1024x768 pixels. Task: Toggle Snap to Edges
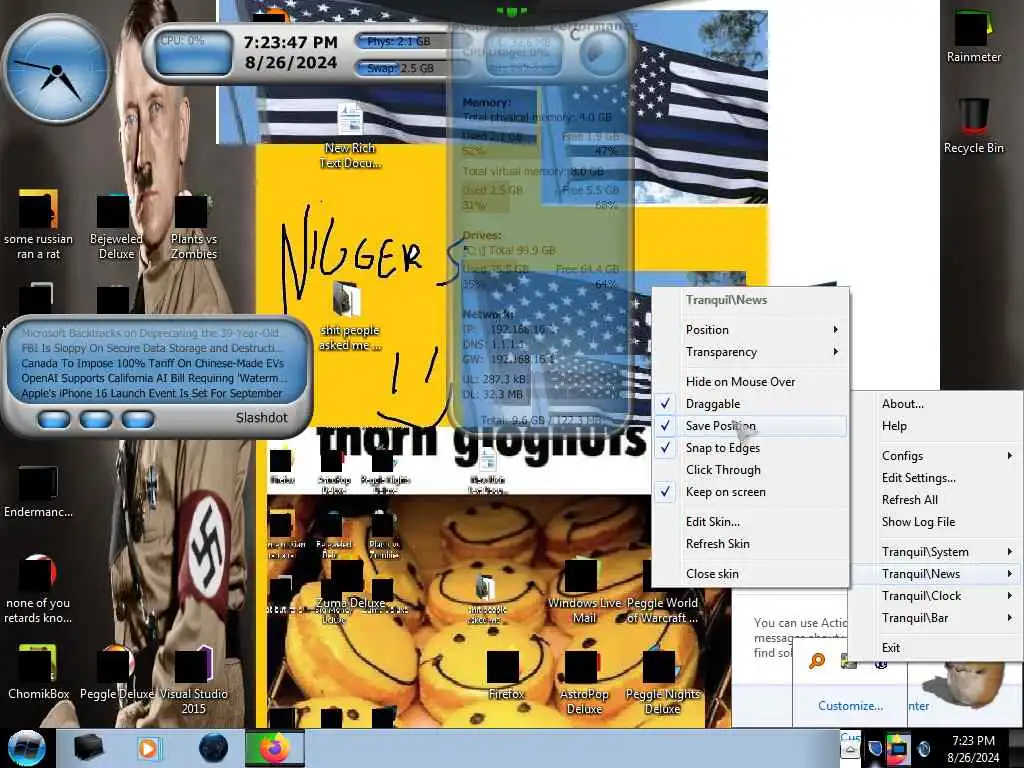(751, 448)
